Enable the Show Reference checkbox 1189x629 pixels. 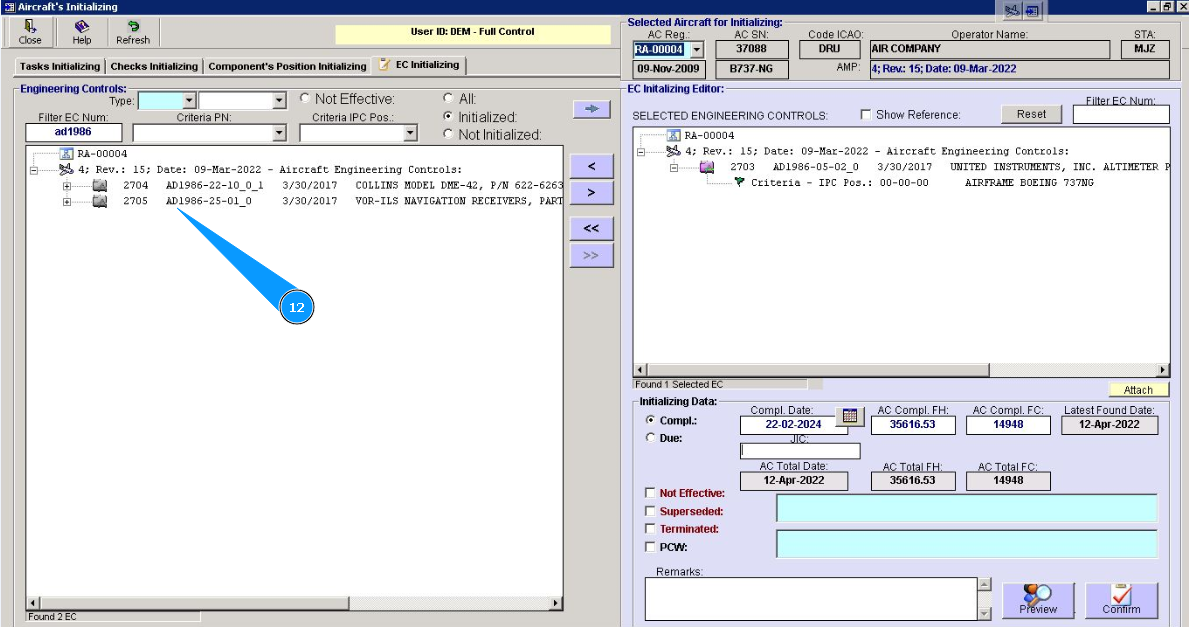point(866,115)
